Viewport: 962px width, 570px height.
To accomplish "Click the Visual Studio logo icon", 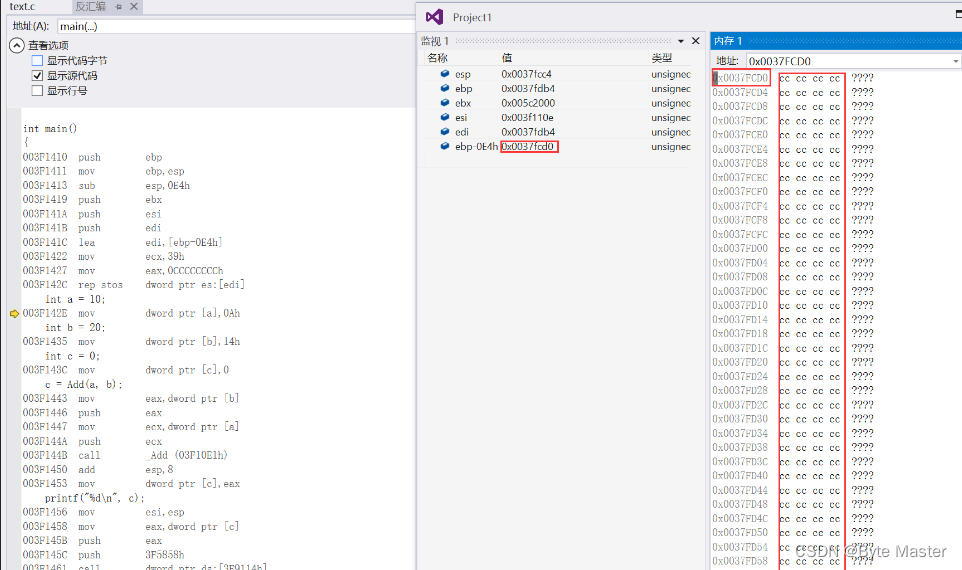I will pyautogui.click(x=434, y=17).
